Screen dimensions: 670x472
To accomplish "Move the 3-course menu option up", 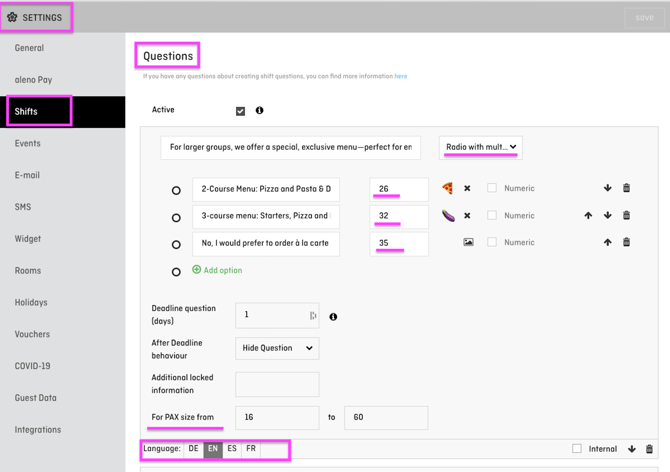I will pos(588,215).
